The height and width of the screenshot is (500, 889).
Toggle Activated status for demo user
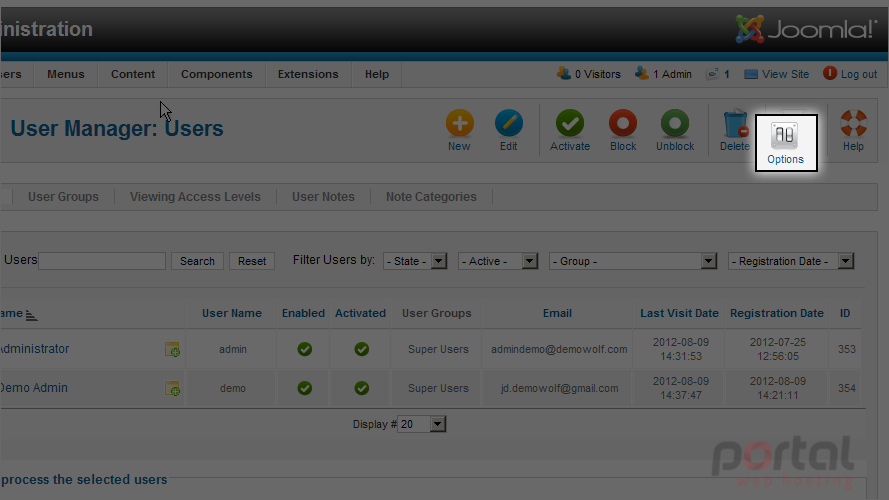coord(362,388)
